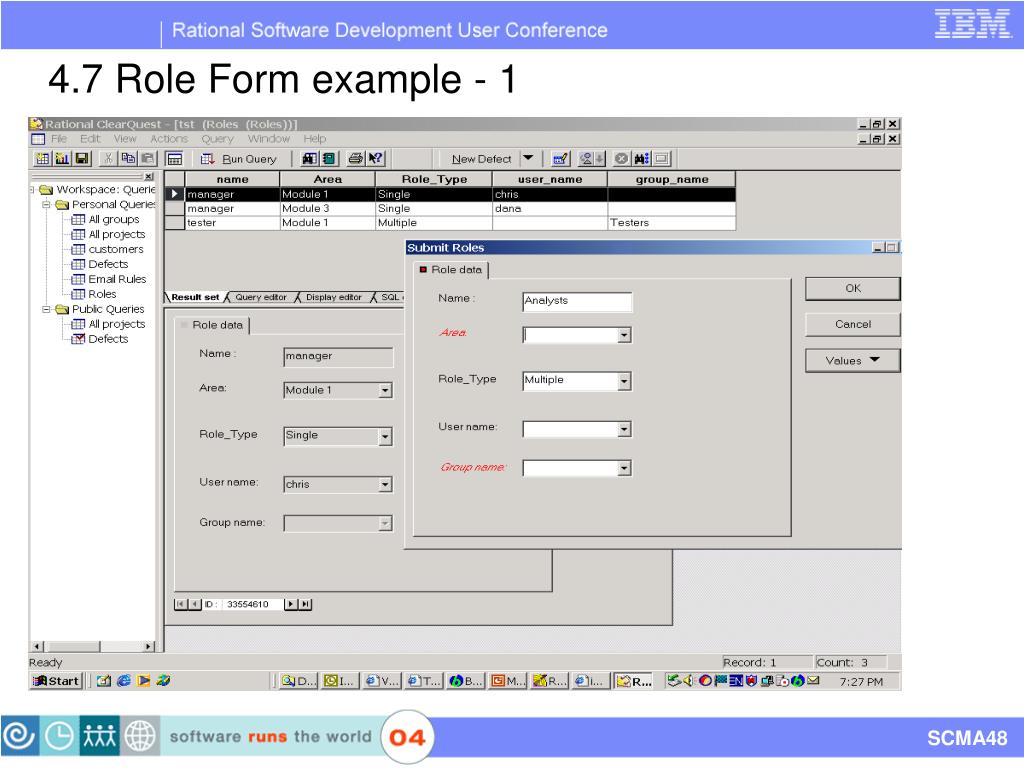Viewport: 1024px width, 768px height.
Task: Click the dana cell in results
Action: click(x=550, y=208)
